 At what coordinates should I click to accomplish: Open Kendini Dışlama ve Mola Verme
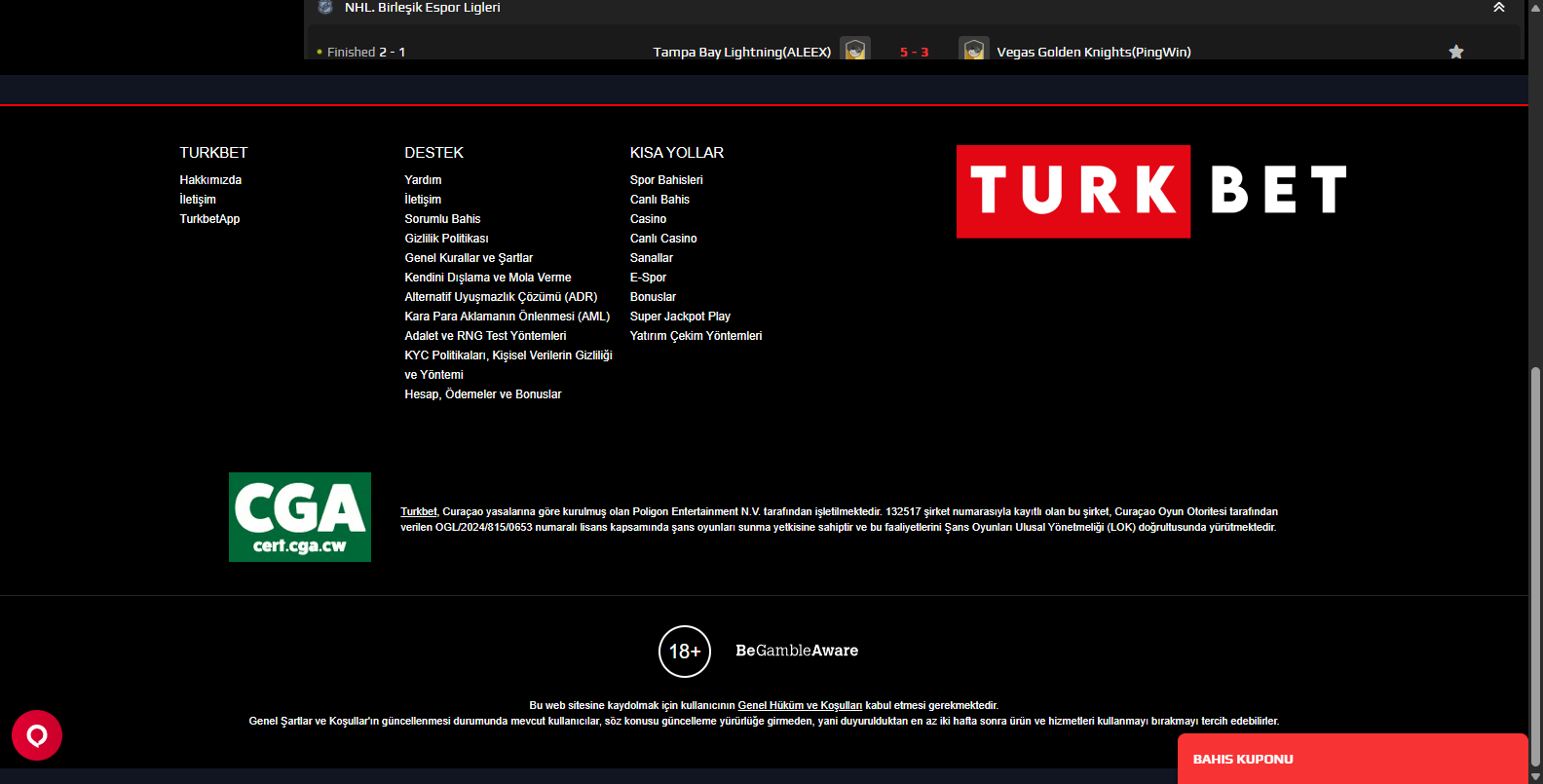[488, 278]
